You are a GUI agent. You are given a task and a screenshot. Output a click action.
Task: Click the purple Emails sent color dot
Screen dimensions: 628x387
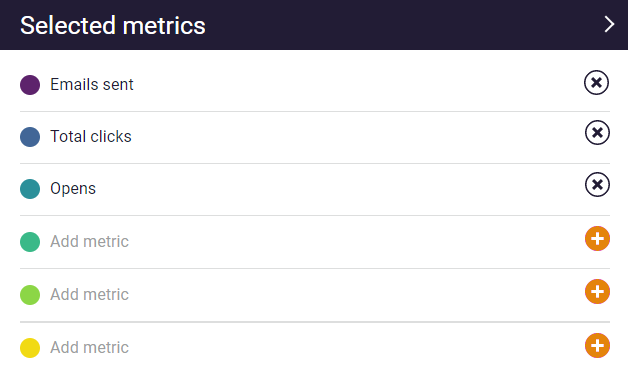click(x=30, y=85)
